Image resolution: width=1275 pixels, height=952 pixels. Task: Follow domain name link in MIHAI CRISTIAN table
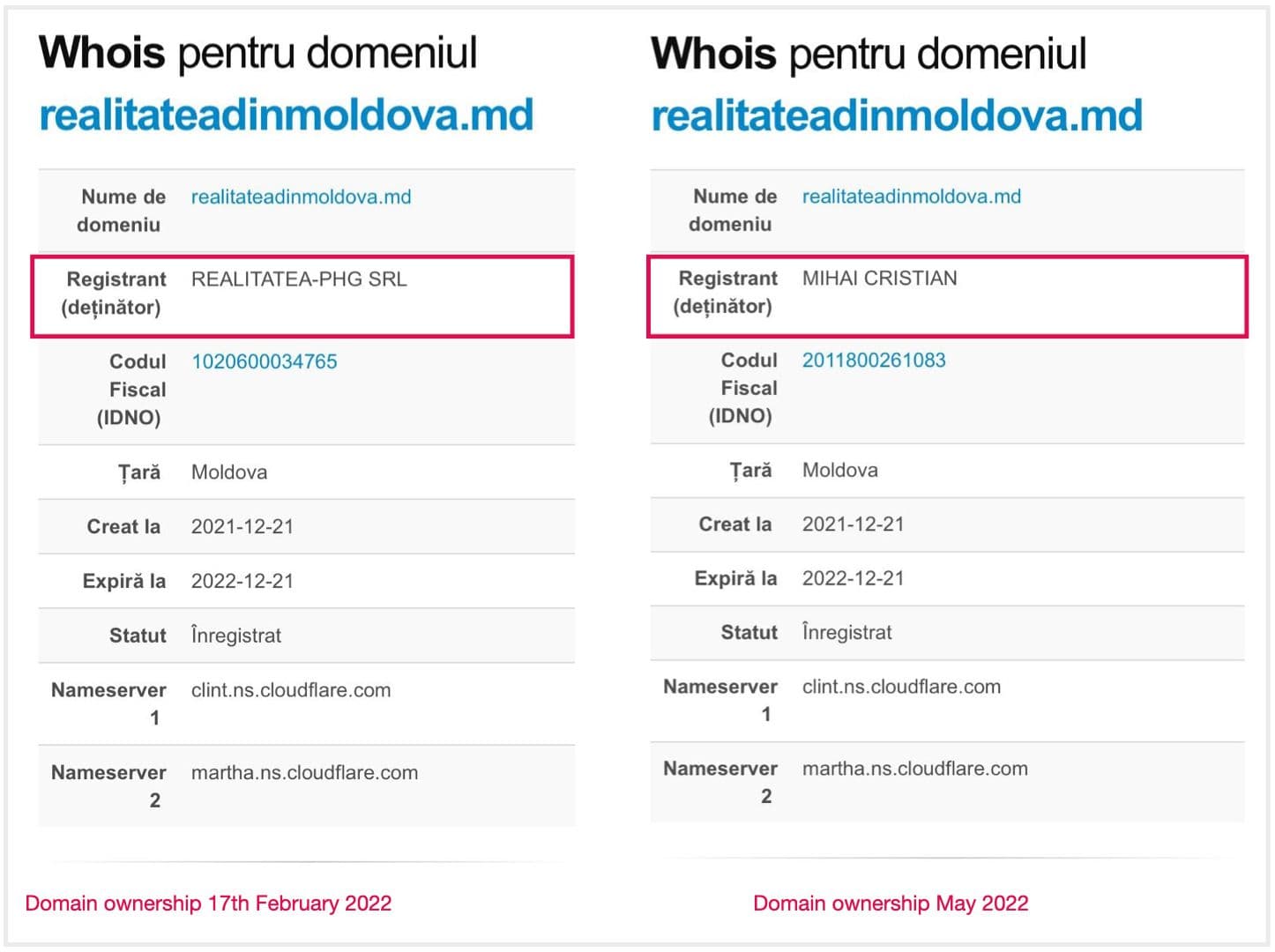[x=911, y=196]
